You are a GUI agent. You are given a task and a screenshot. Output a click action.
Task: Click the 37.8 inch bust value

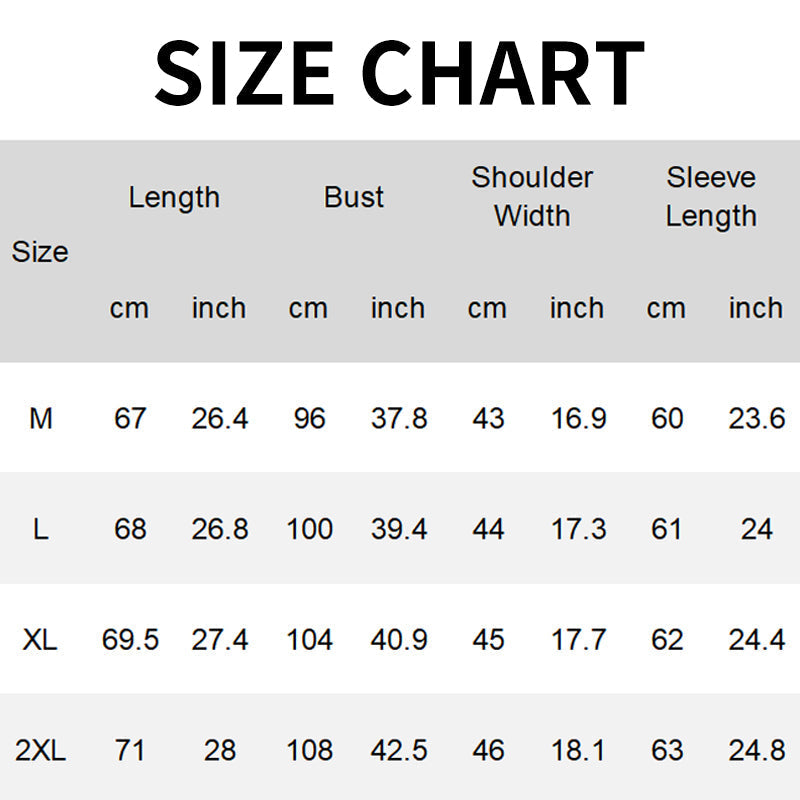[399, 418]
